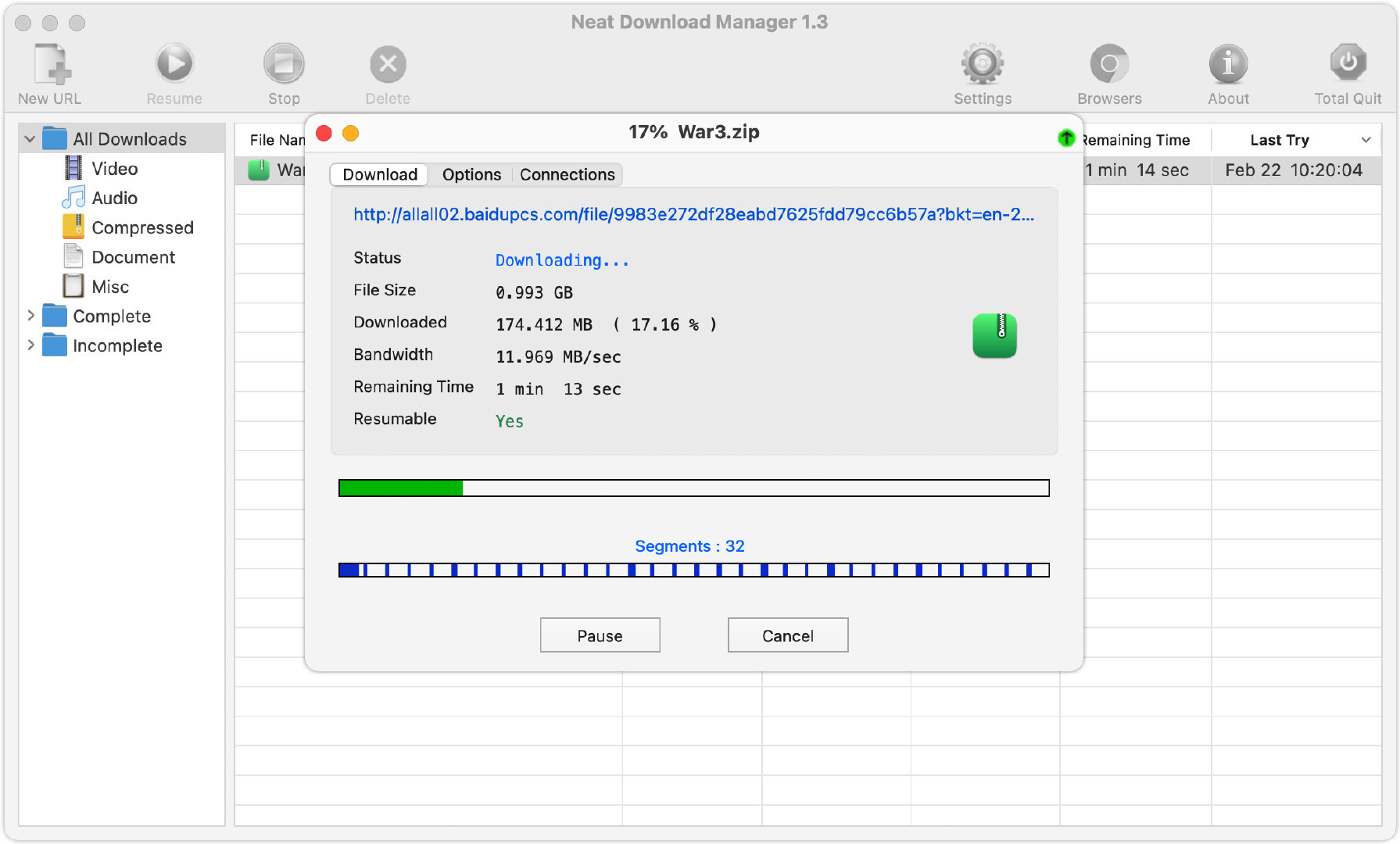Click the File Name column header
This screenshot has height=844, width=1400.
277,140
